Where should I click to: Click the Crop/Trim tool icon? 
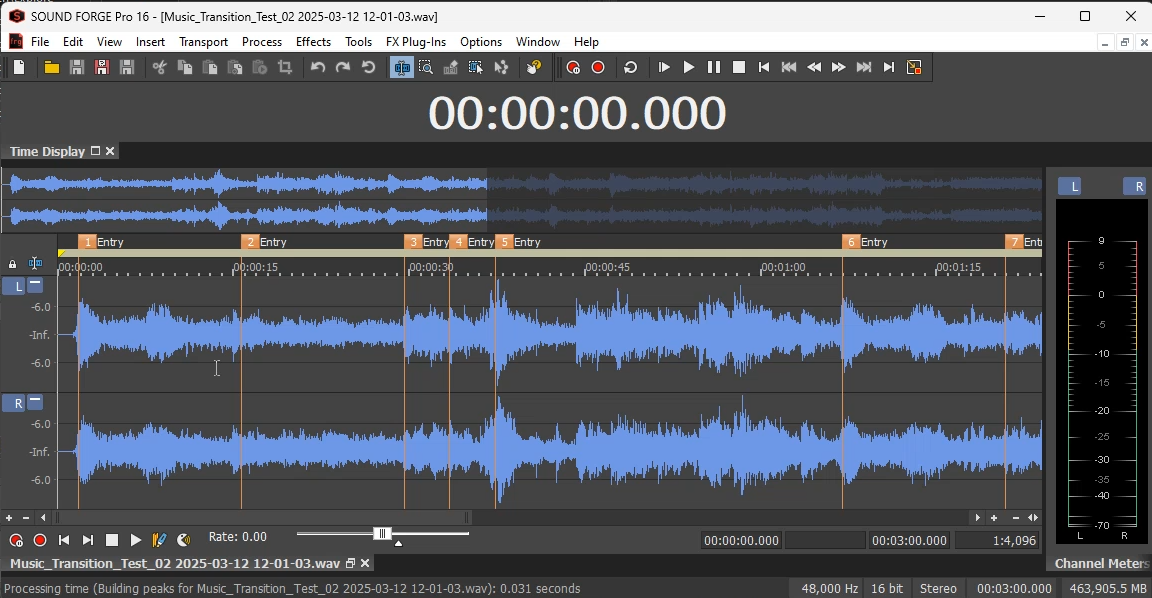point(284,68)
